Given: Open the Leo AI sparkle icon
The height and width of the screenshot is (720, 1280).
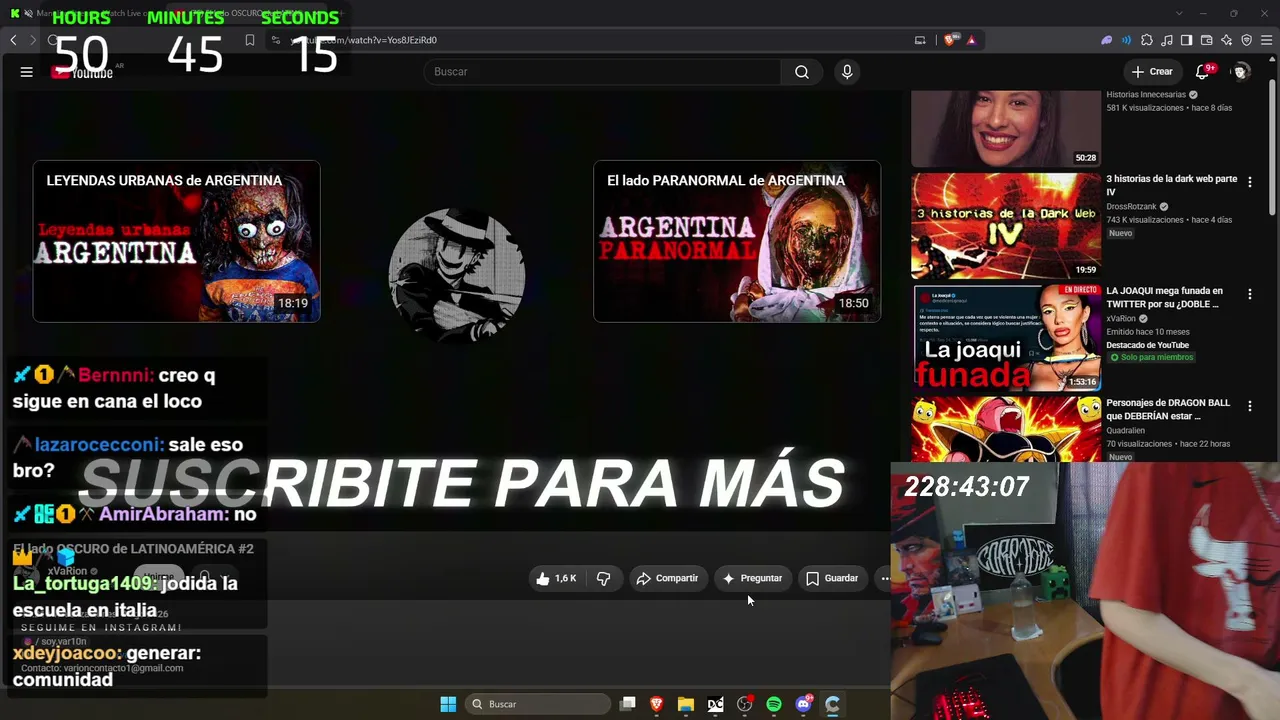Looking at the screenshot, I should (x=1227, y=40).
